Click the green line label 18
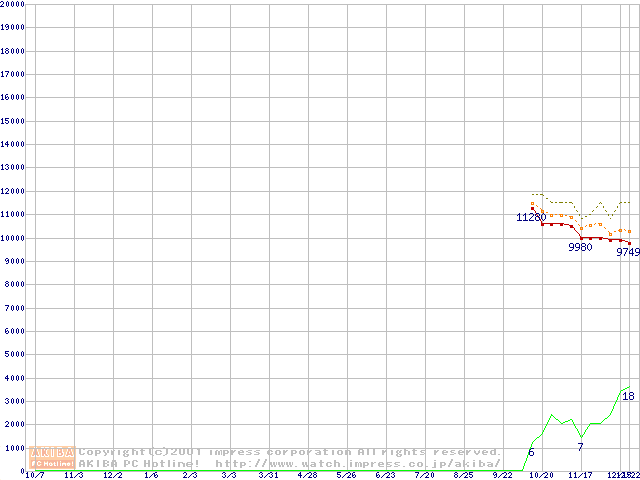Screen dimensions: 640x480 [628, 396]
